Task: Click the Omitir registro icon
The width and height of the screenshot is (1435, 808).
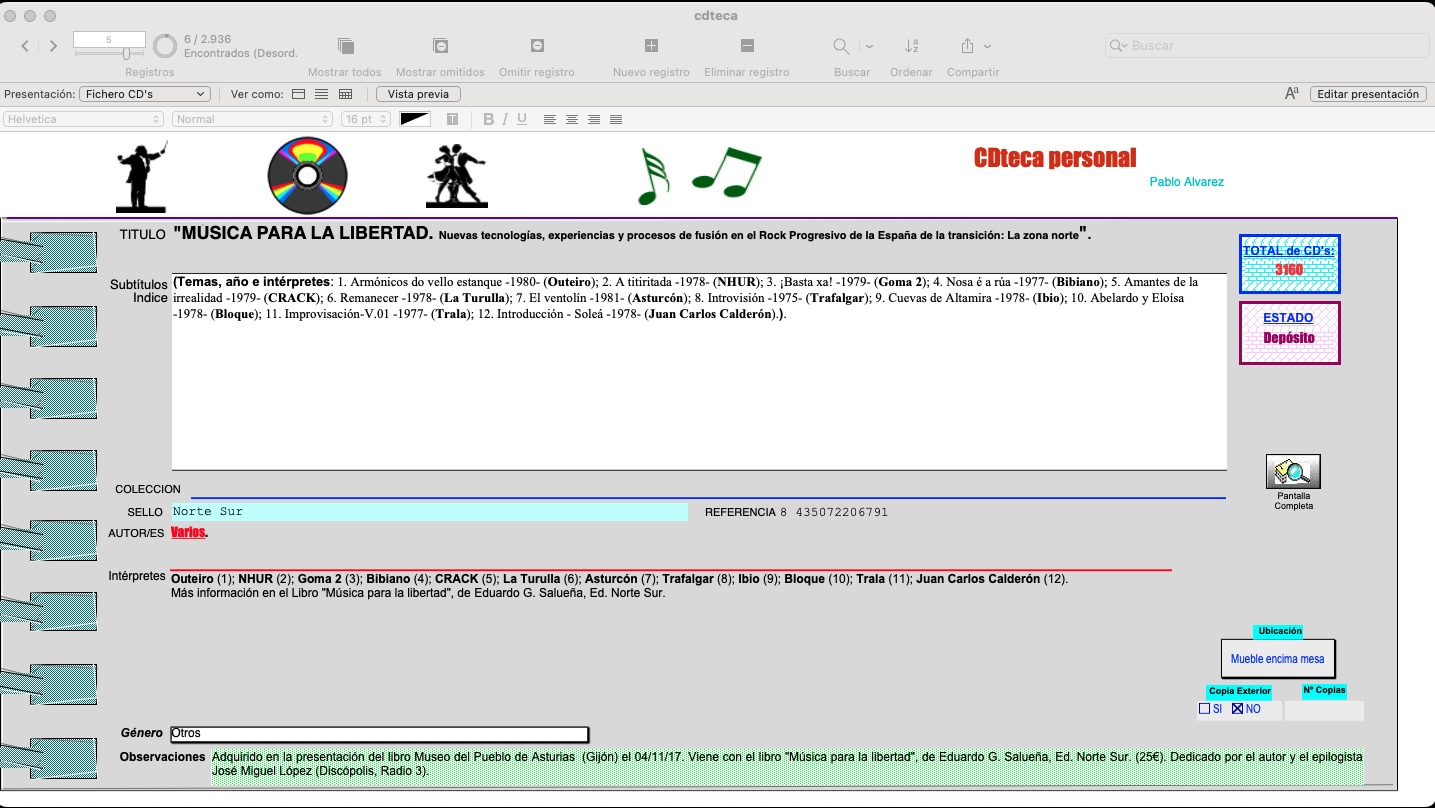Action: (537, 46)
